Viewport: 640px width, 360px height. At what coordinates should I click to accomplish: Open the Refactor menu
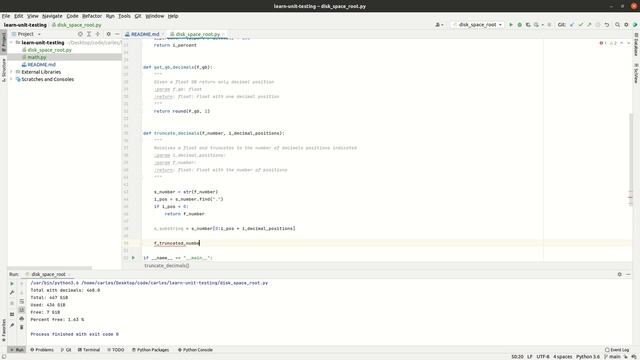(92, 16)
